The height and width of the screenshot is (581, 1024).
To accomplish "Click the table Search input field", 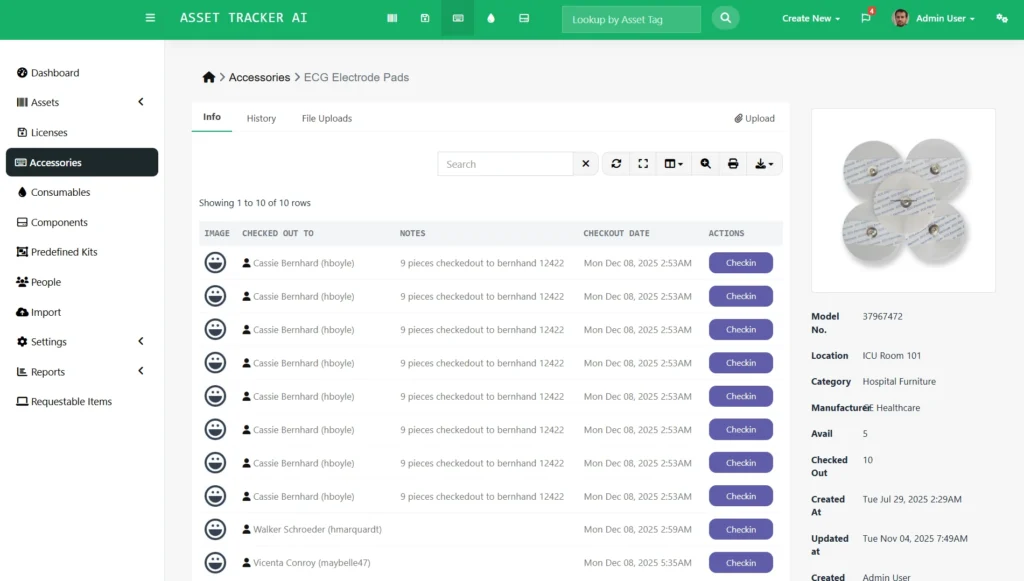I will [505, 164].
